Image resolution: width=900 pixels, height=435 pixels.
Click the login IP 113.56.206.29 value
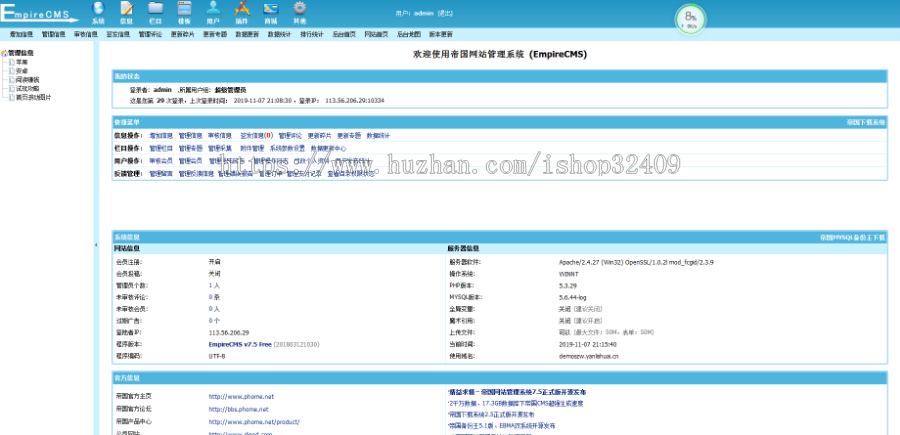click(x=229, y=332)
